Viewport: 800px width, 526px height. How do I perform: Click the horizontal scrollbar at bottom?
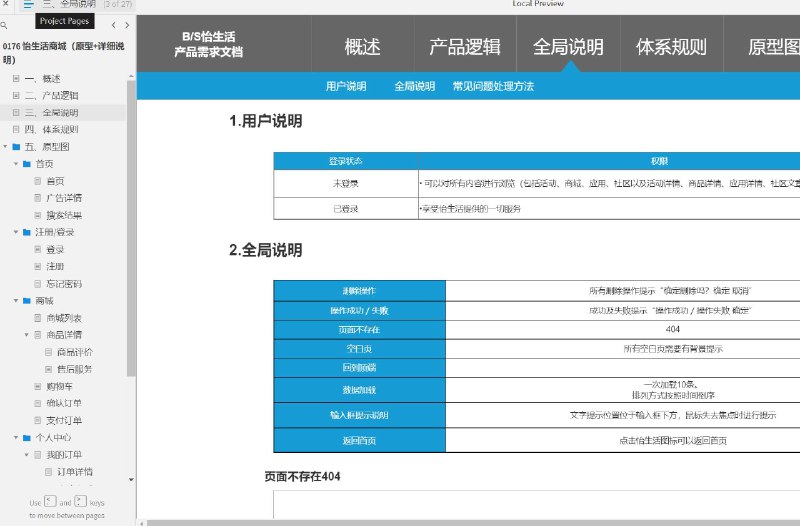473,523
